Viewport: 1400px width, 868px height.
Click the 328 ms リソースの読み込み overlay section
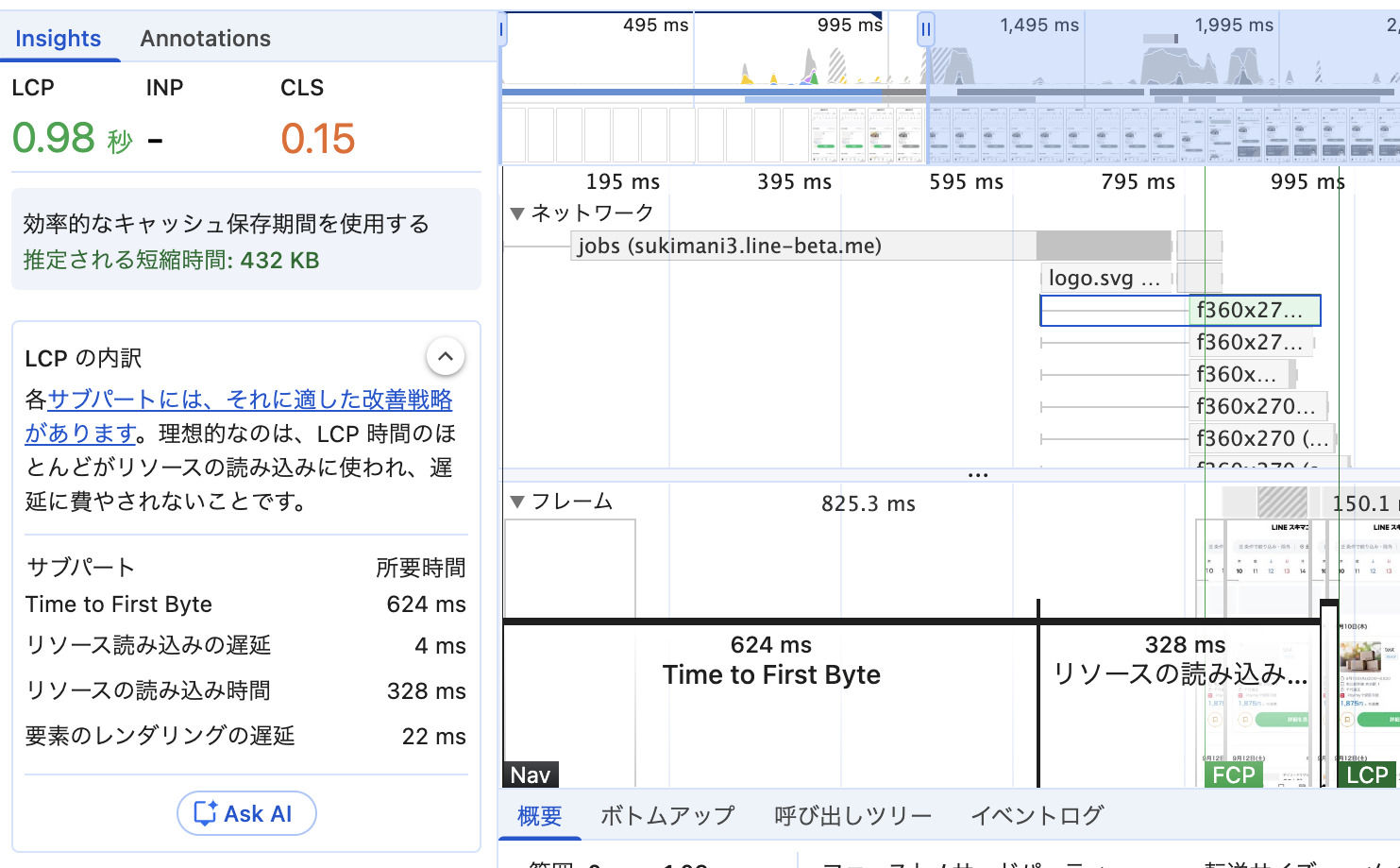[1180, 660]
